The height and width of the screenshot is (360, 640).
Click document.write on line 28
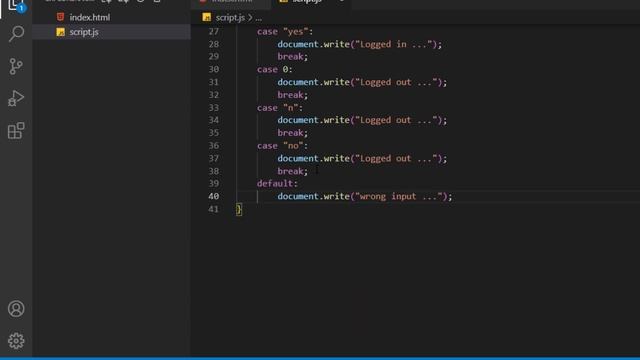[x=313, y=44]
